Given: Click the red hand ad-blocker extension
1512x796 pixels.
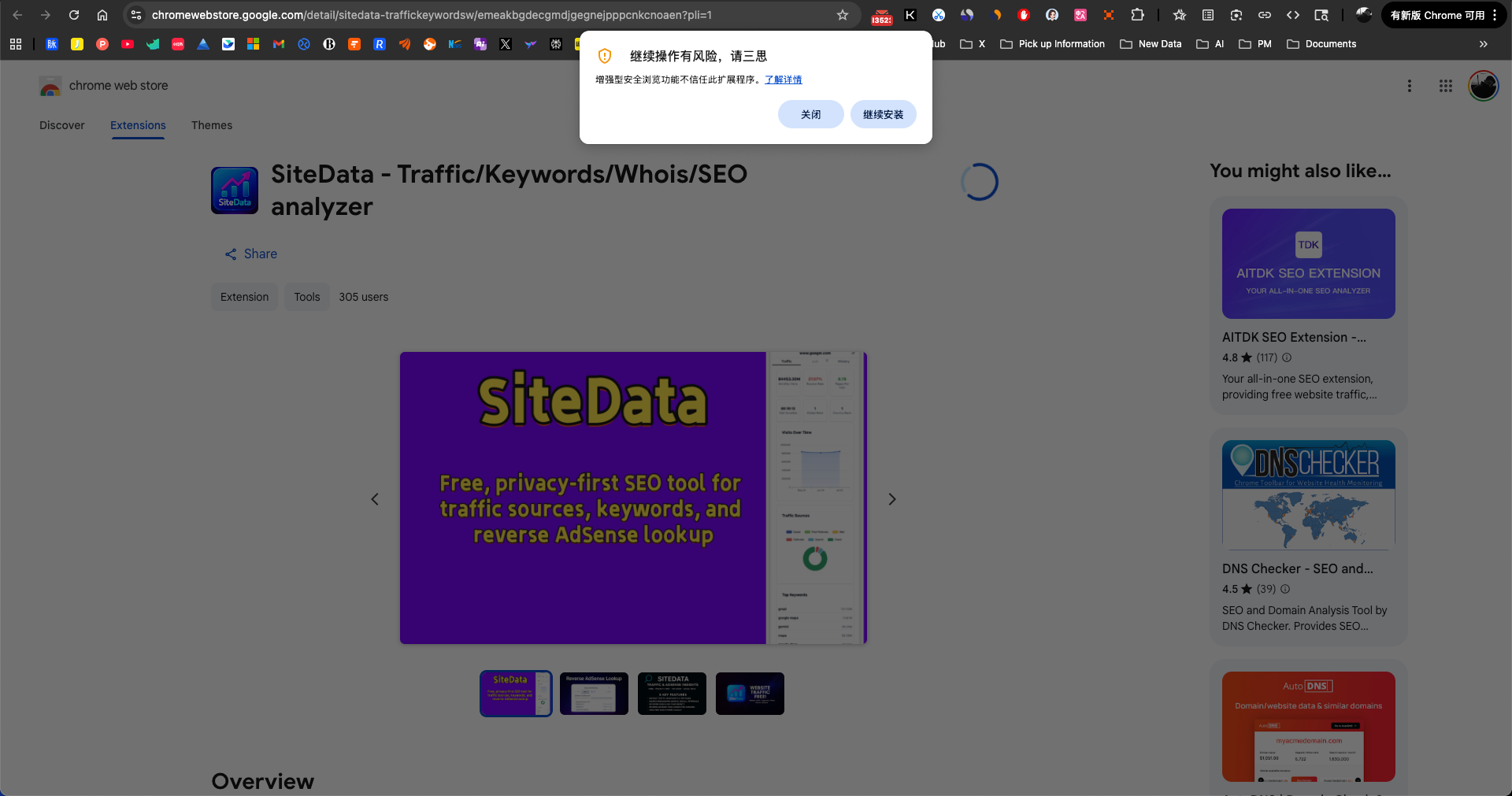Looking at the screenshot, I should tap(1024, 15).
